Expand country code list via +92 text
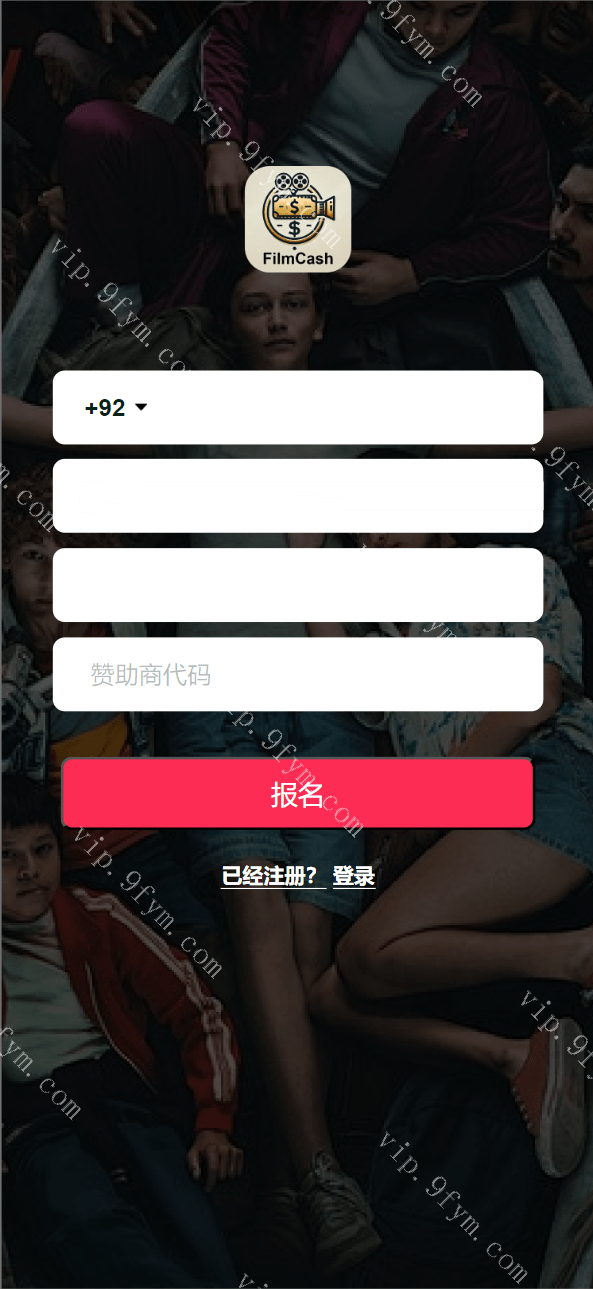The image size is (593, 1289). (x=105, y=408)
